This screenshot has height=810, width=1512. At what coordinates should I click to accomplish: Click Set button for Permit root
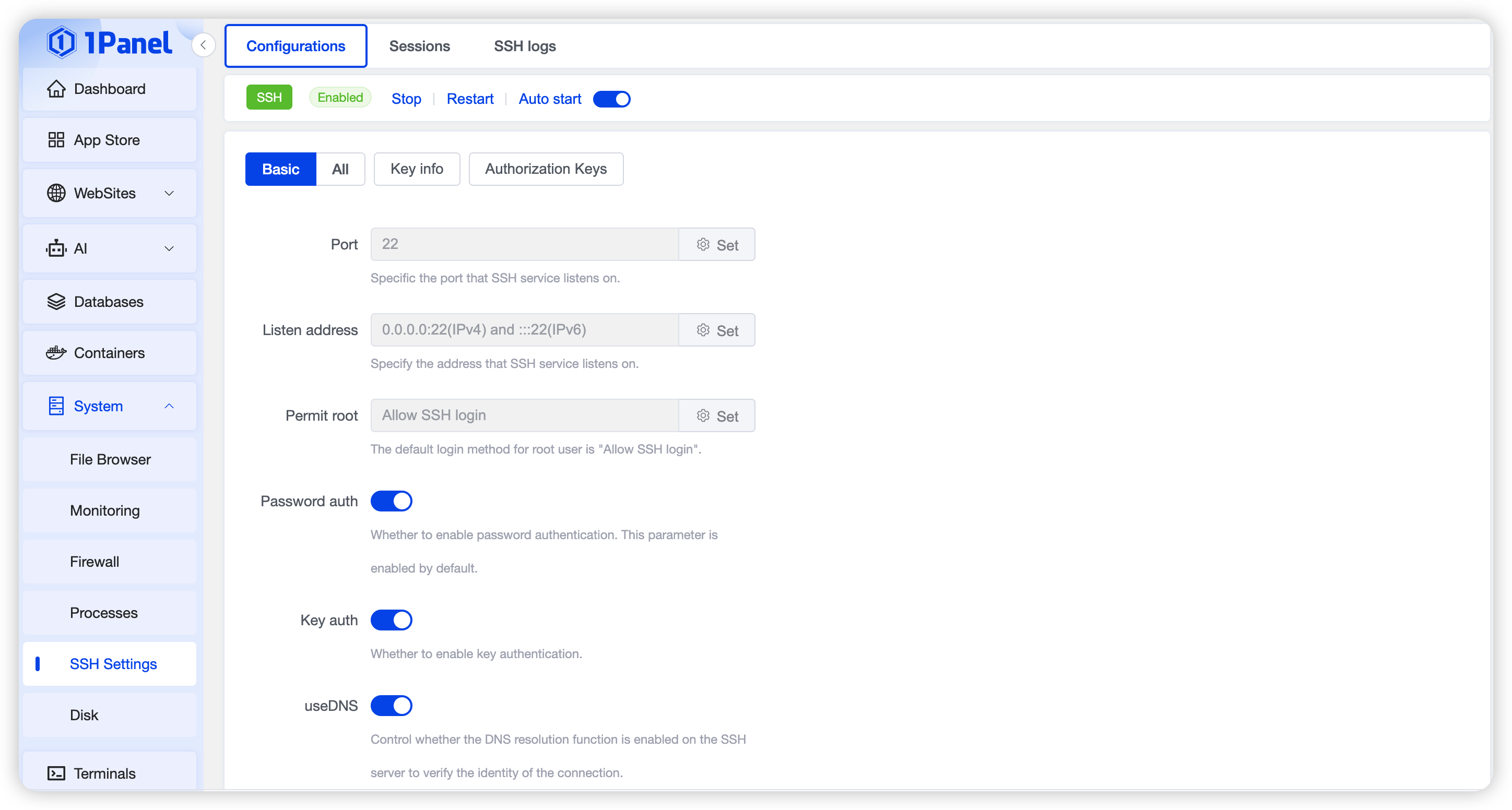(717, 416)
